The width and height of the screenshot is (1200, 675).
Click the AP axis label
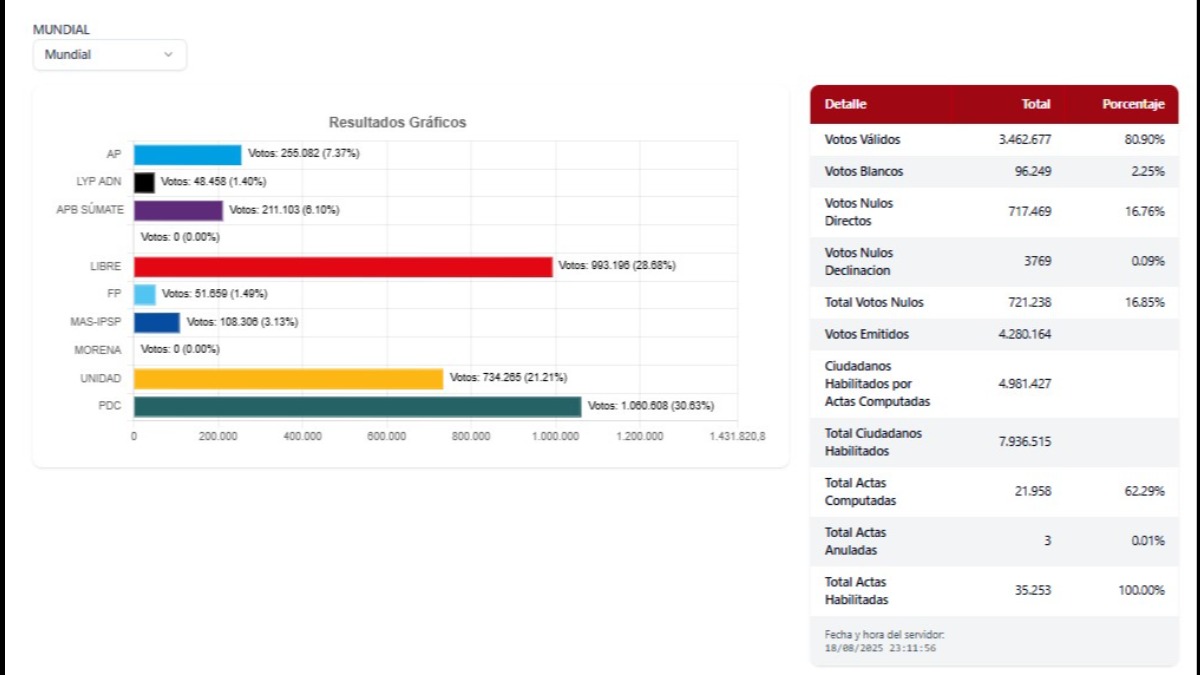(114, 154)
